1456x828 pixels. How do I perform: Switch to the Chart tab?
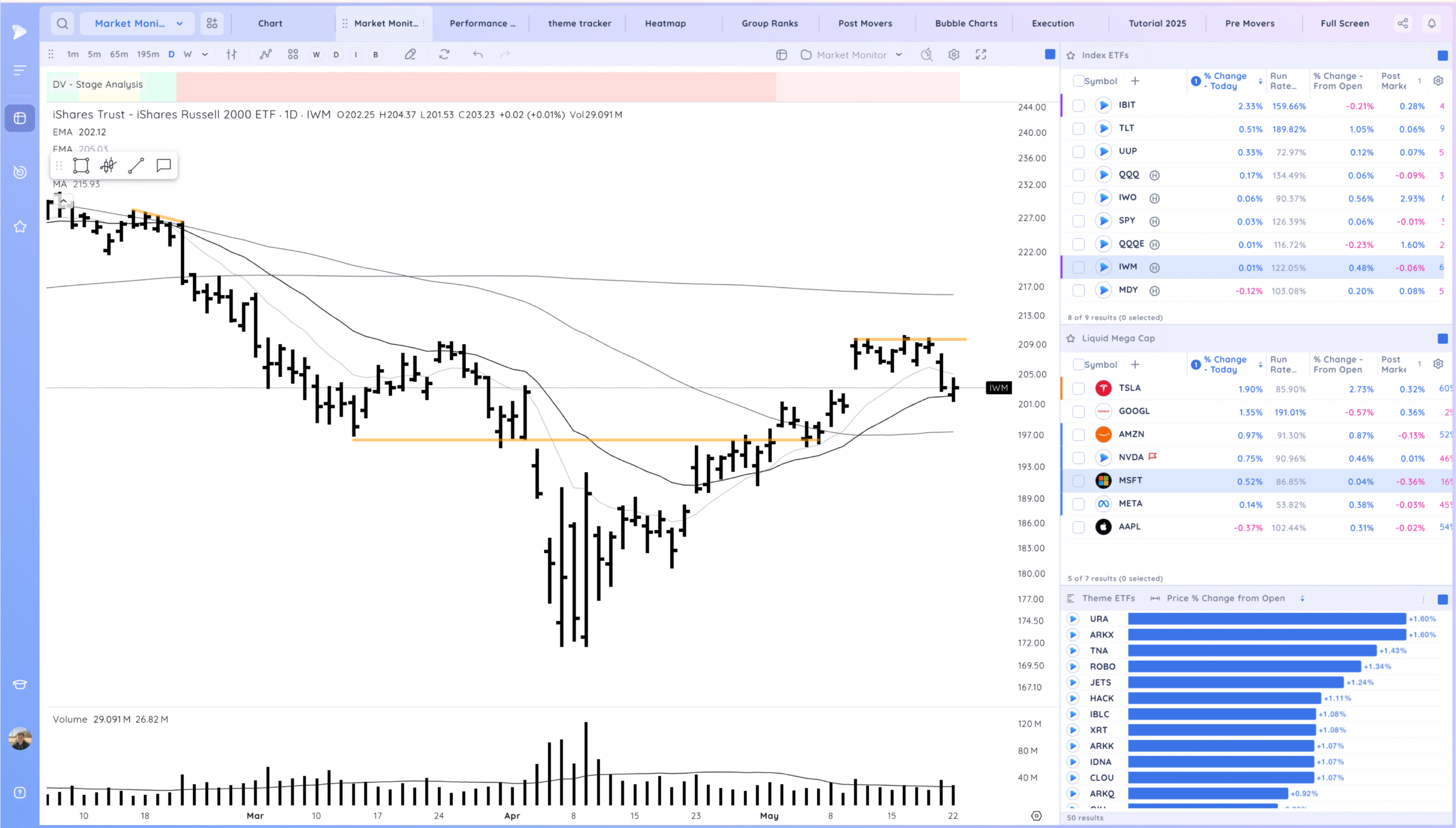pyautogui.click(x=270, y=23)
